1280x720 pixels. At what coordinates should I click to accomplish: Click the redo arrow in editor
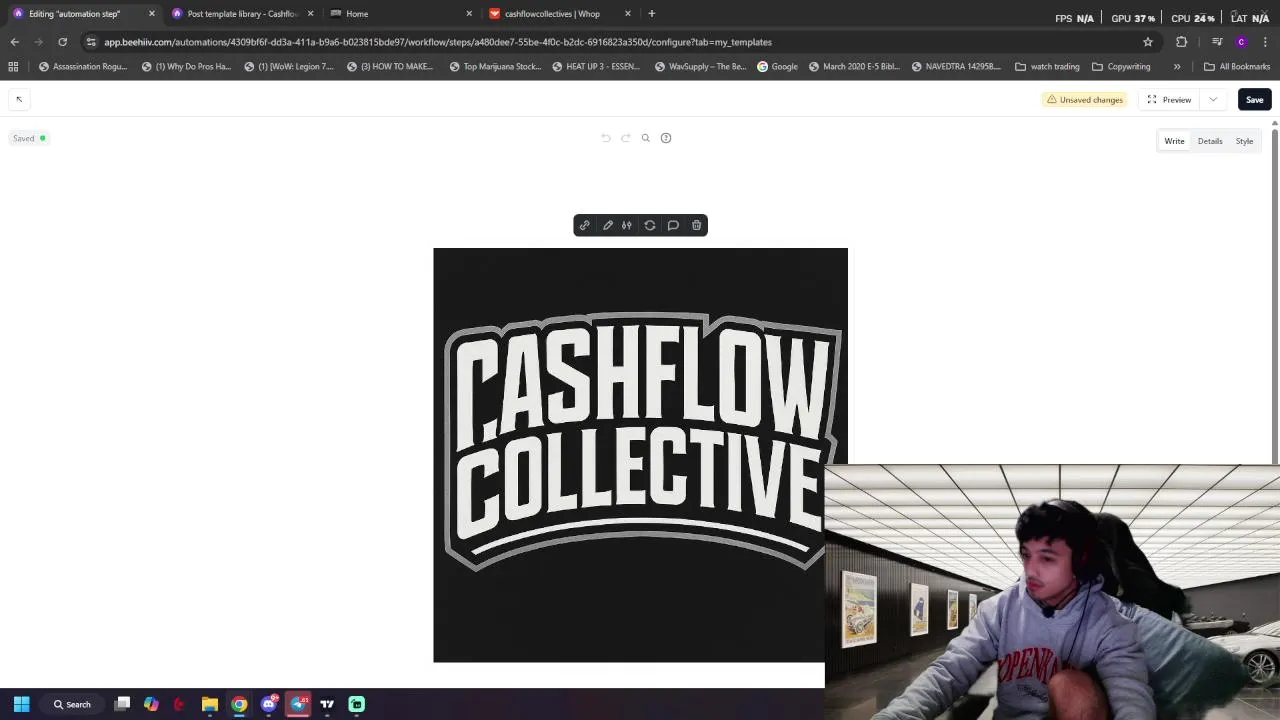[626, 138]
